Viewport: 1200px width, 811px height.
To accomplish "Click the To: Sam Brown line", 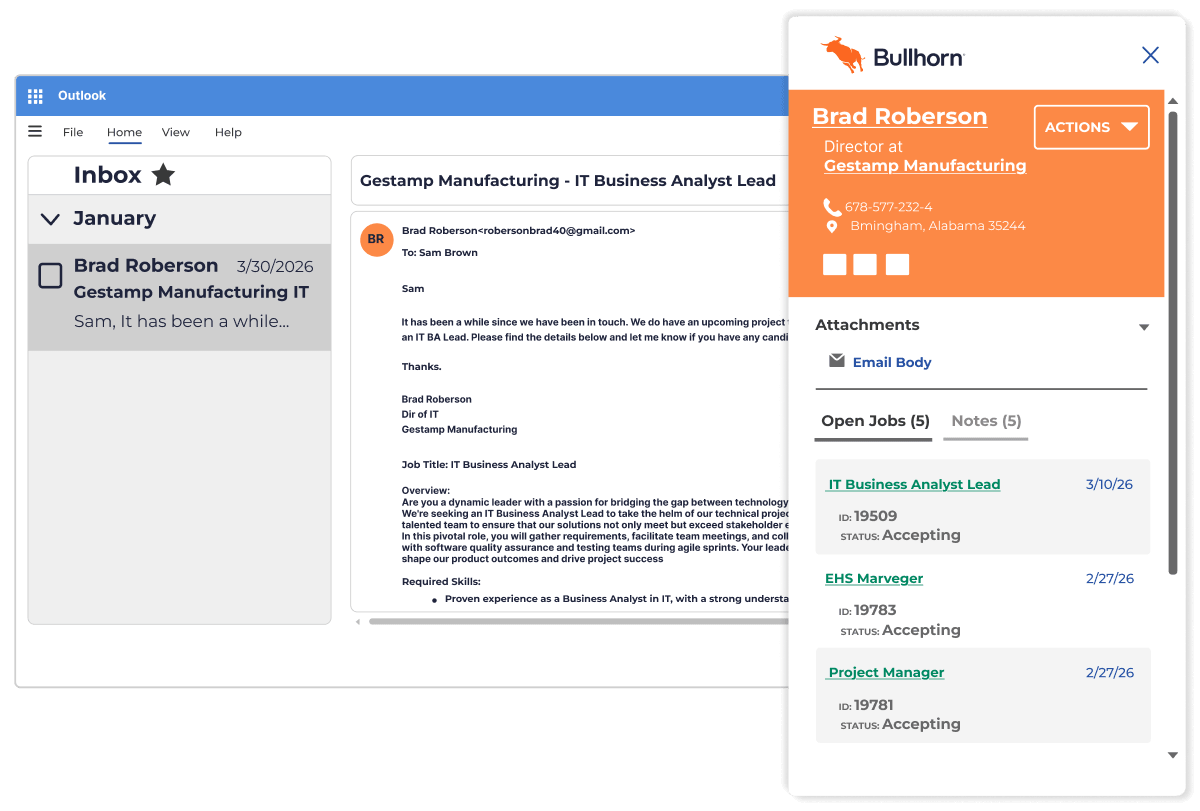I will point(440,253).
